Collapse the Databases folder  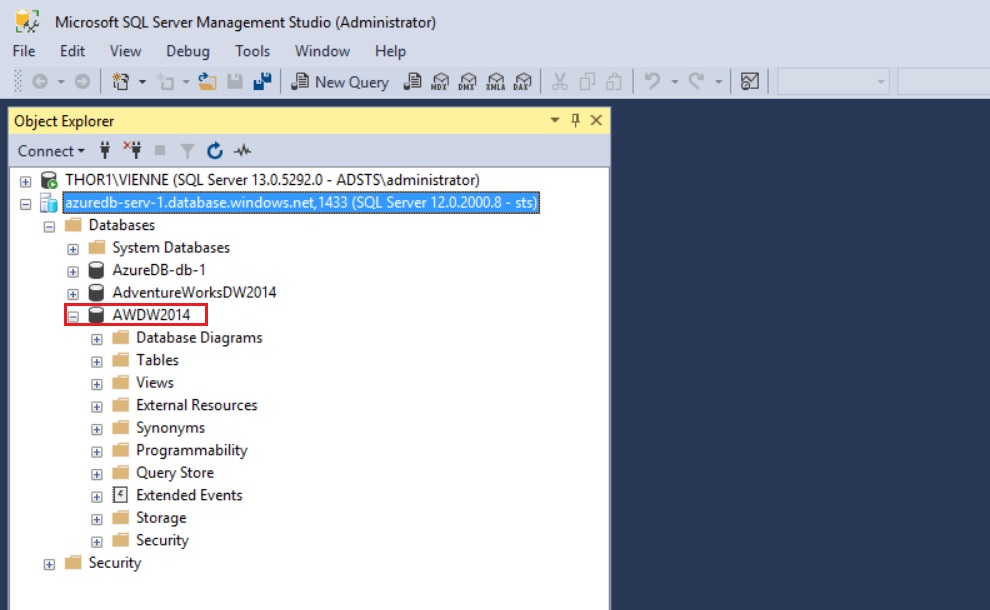point(49,227)
